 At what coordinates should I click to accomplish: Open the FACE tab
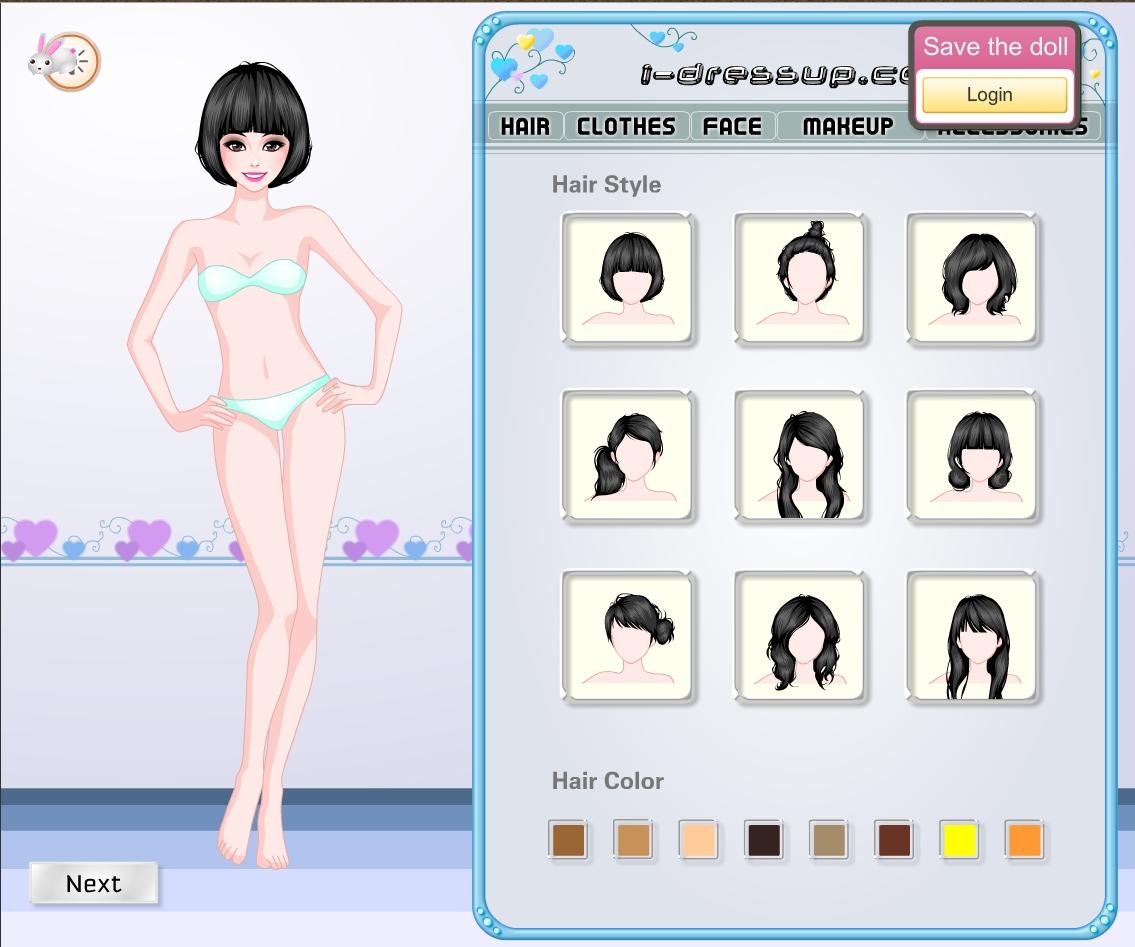click(732, 127)
